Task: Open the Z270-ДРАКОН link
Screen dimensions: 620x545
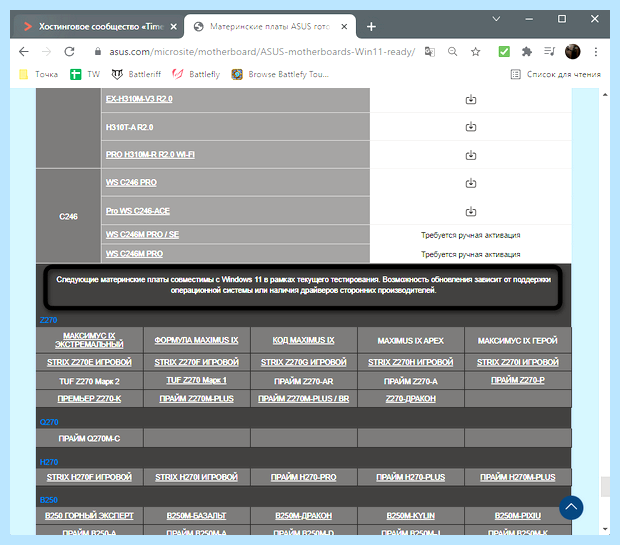Action: point(410,398)
